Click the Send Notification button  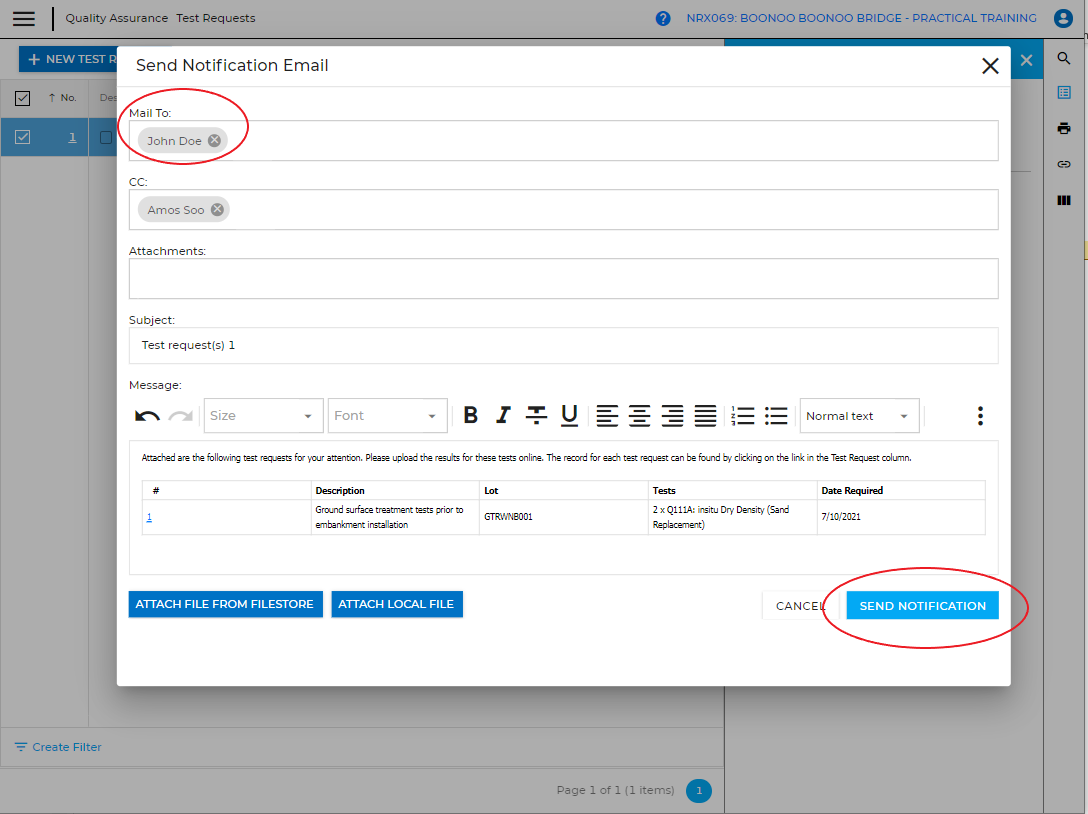922,605
